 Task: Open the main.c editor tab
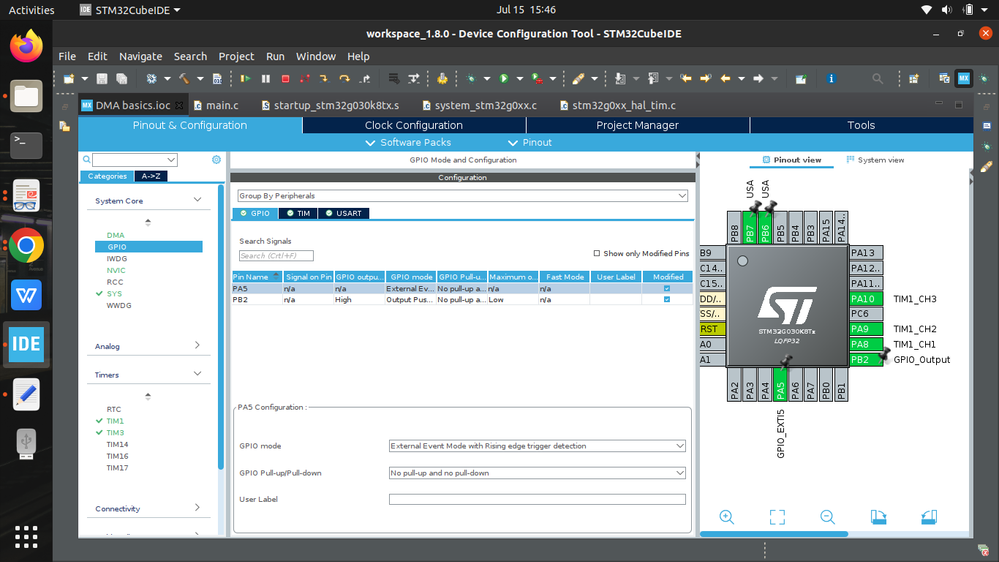point(217,105)
